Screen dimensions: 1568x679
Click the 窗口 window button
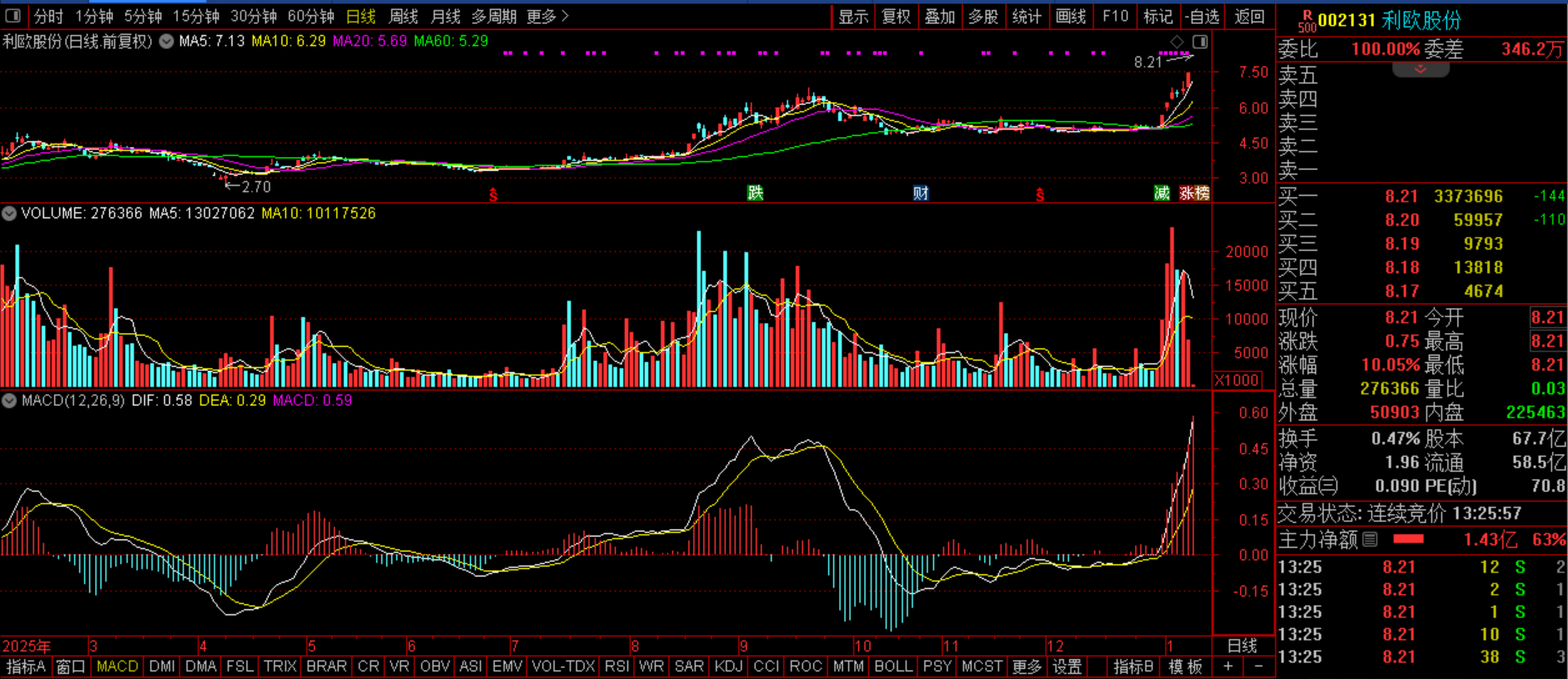[71, 667]
